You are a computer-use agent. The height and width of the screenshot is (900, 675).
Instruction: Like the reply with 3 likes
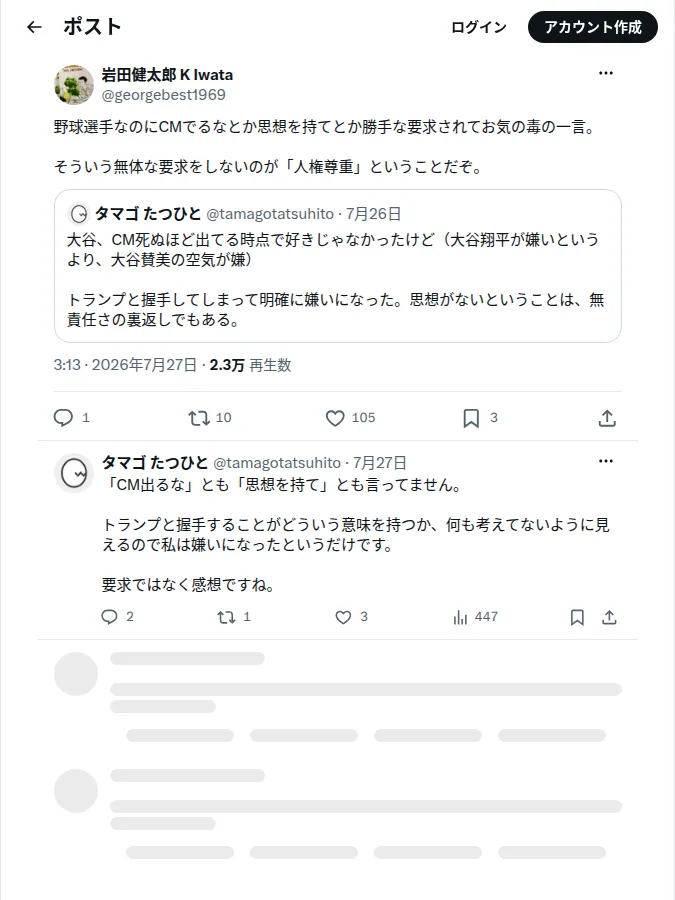pos(343,617)
